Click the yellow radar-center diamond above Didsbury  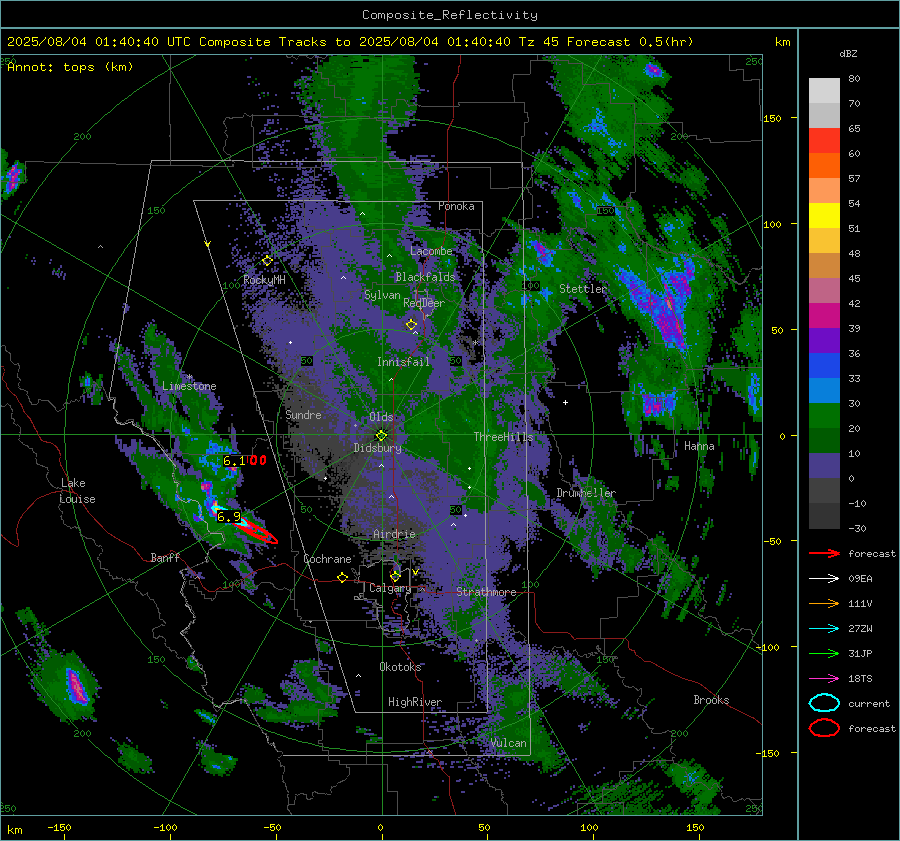(381, 435)
